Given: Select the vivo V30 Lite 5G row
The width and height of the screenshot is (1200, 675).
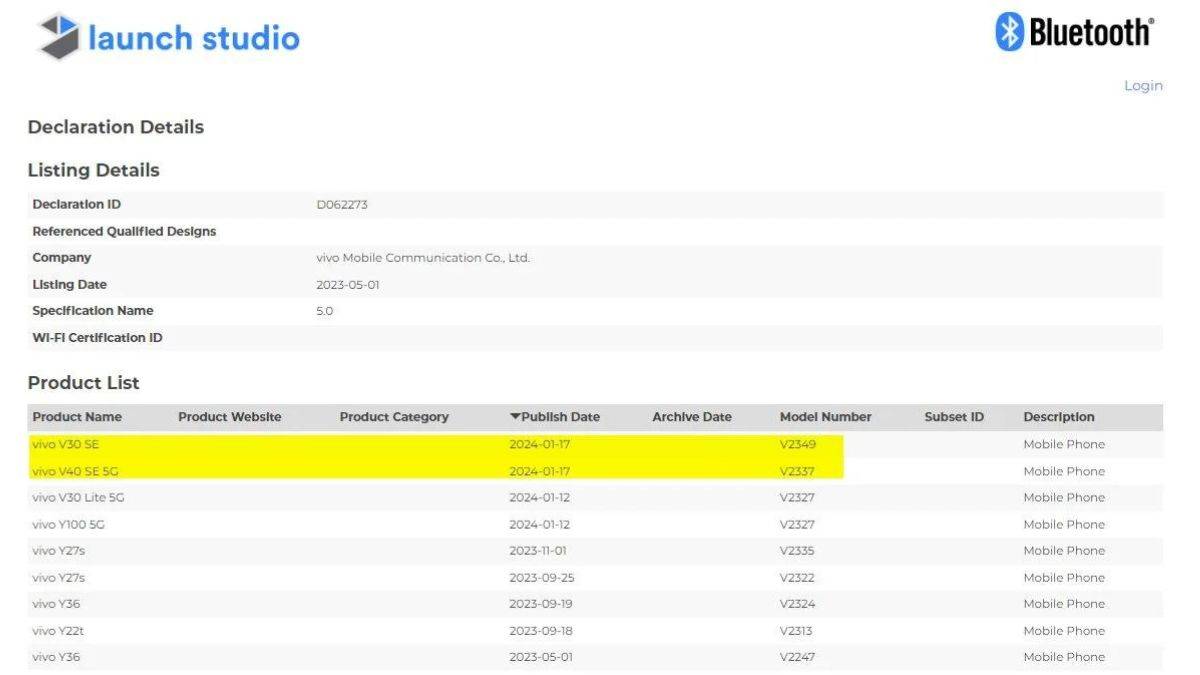Looking at the screenshot, I should [x=595, y=497].
